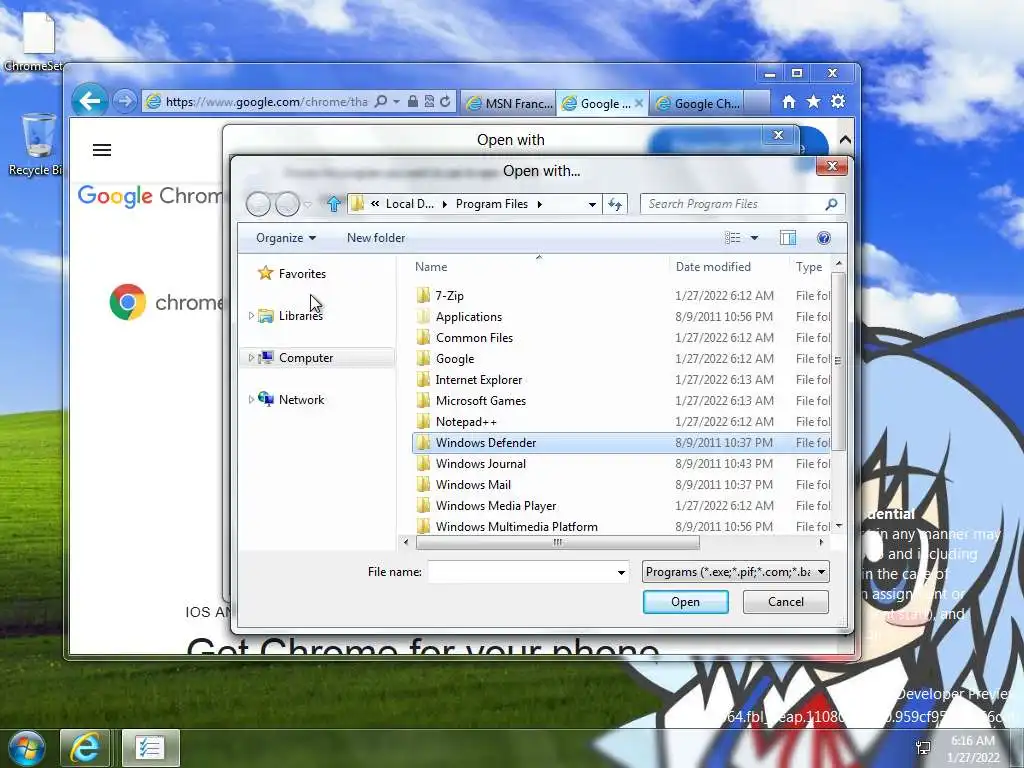Click the hamburger menu on Chrome page
Image resolution: width=1024 pixels, height=768 pixels.
pyautogui.click(x=102, y=150)
